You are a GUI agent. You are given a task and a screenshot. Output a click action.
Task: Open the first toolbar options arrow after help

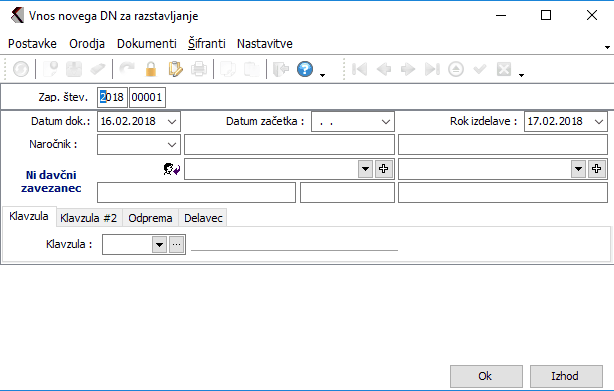click(x=322, y=75)
